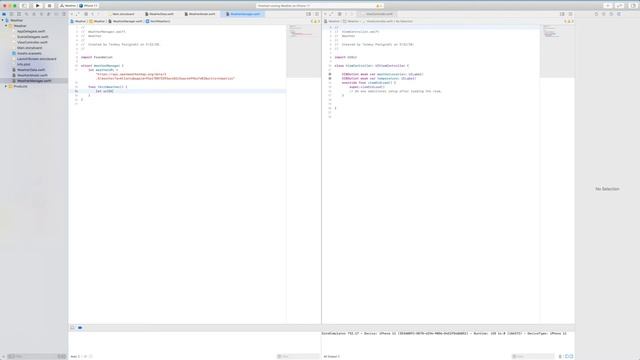
Task: Select Assets.xcassets in navigator
Action: pyautogui.click(x=29, y=53)
